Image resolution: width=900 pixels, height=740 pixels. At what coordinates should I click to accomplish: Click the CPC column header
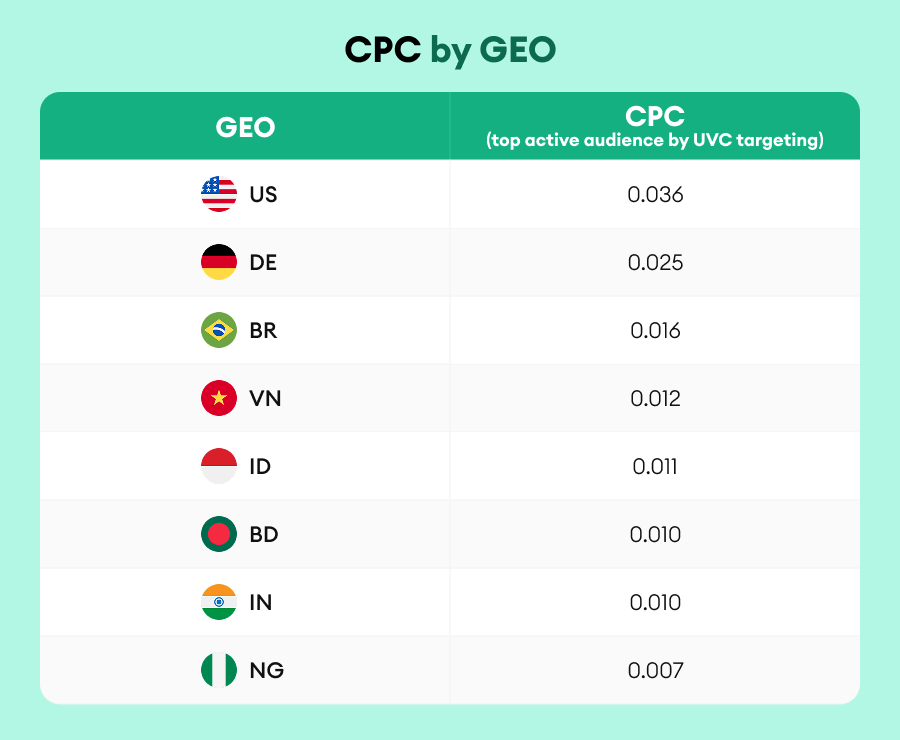[x=655, y=115]
